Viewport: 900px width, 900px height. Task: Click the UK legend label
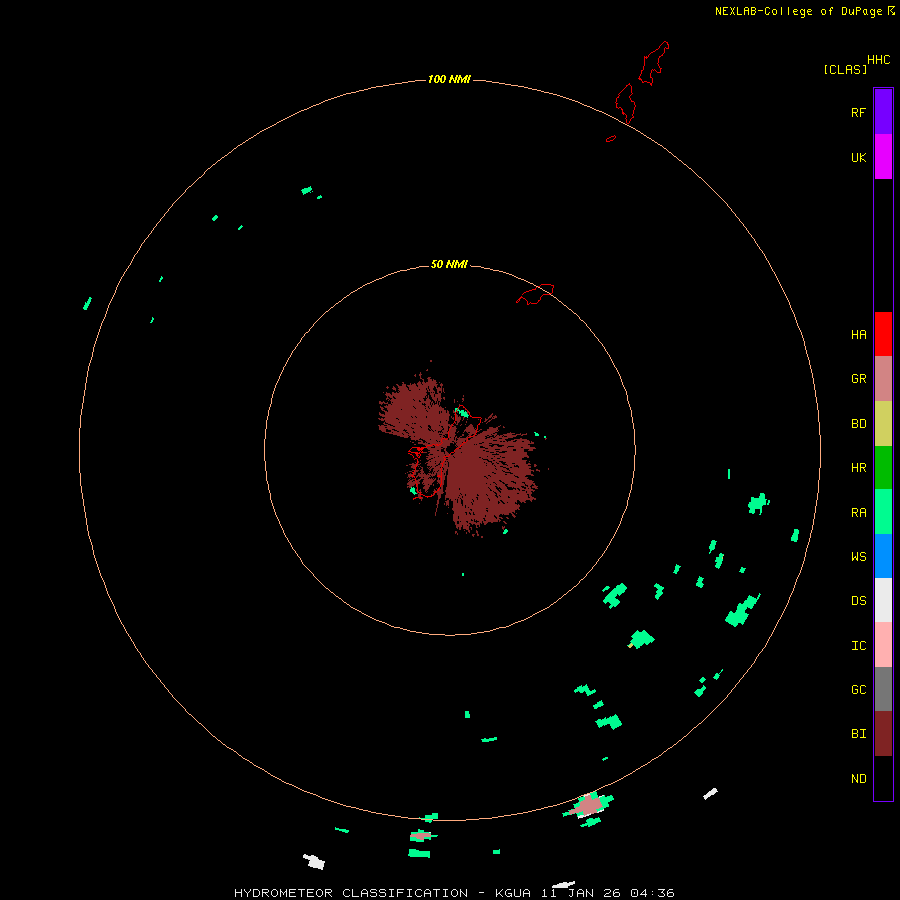pyautogui.click(x=858, y=157)
